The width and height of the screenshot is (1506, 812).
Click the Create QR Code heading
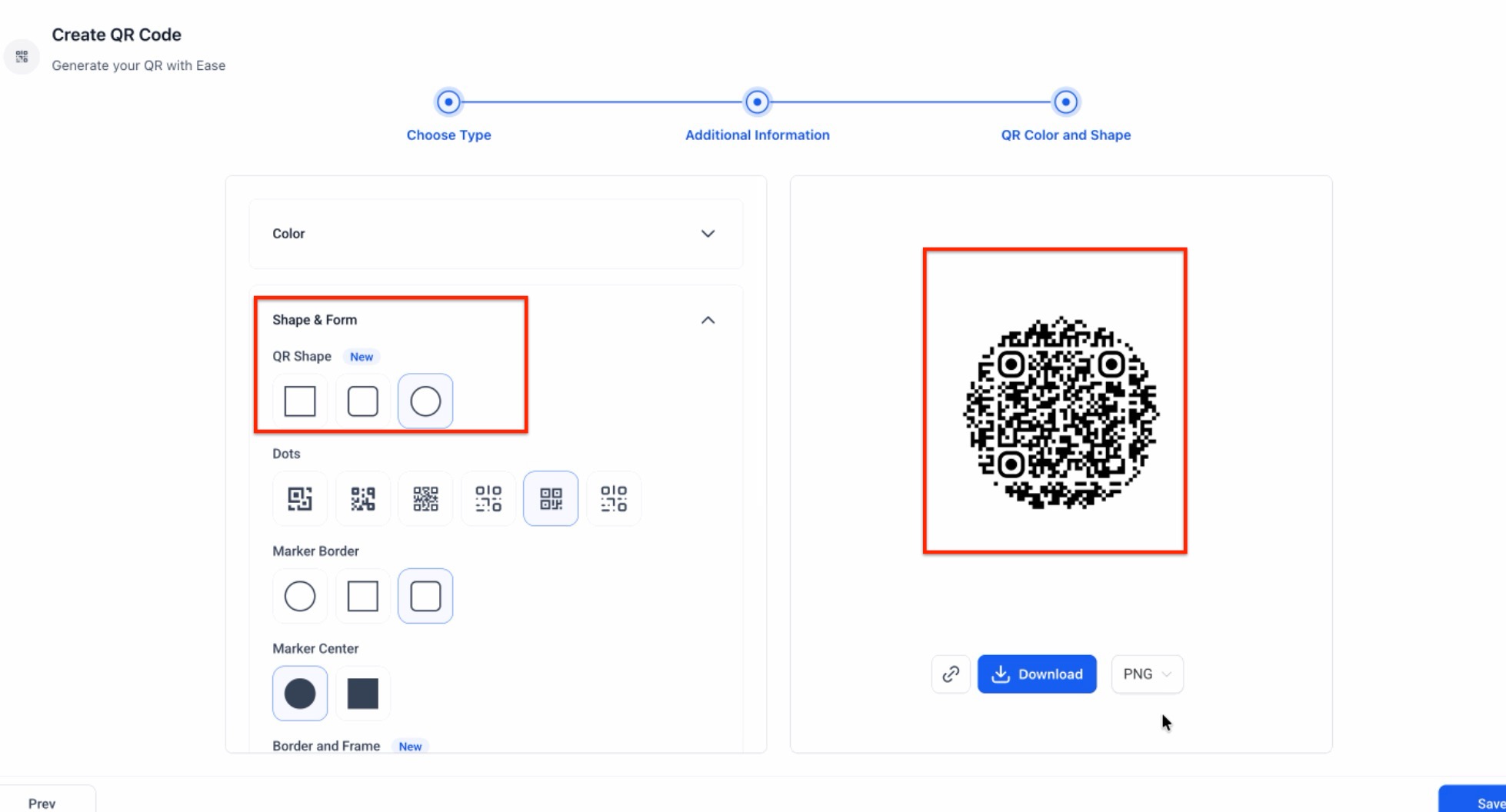[x=117, y=35]
